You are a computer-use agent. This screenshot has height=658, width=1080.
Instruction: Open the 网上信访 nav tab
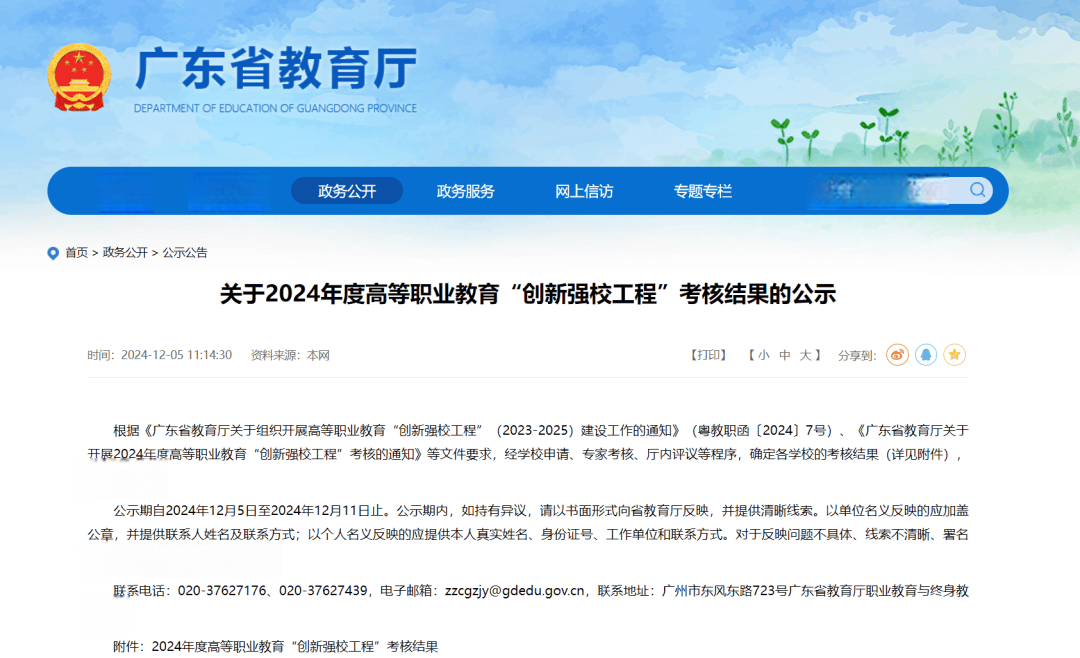coord(584,191)
